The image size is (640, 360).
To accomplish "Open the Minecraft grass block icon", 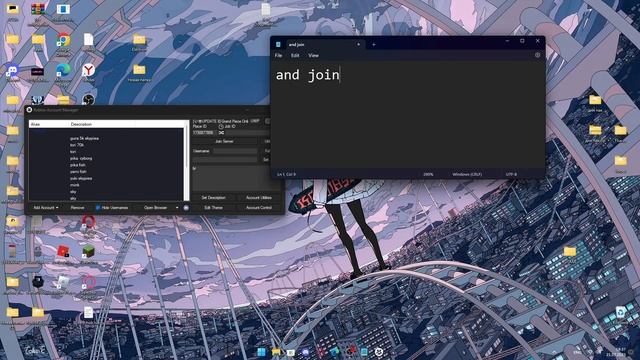I will pos(88,251).
